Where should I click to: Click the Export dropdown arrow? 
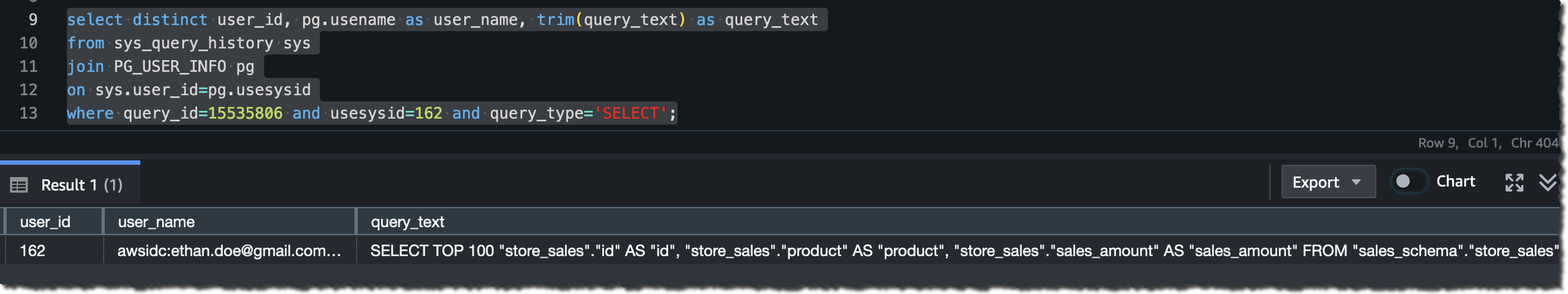click(x=1356, y=182)
